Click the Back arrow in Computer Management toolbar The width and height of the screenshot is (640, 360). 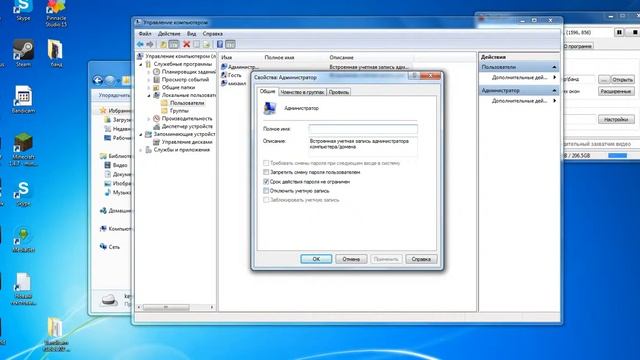pos(140,44)
